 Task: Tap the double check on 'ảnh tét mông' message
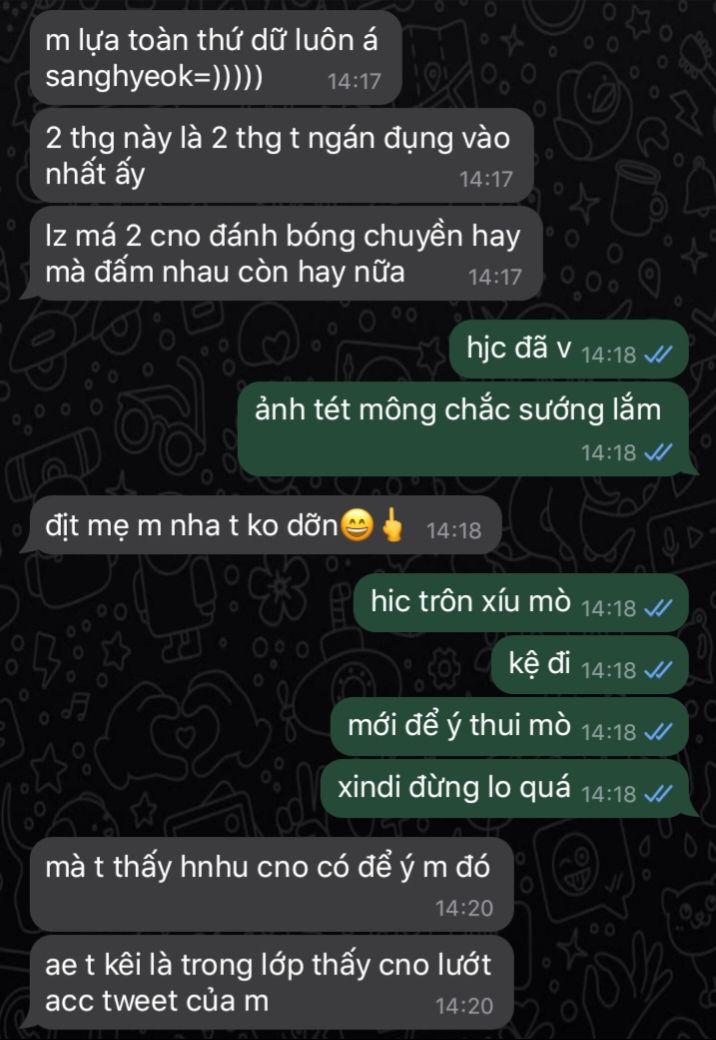point(658,452)
